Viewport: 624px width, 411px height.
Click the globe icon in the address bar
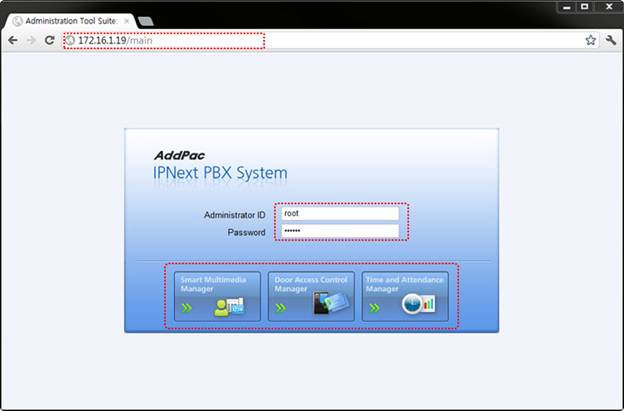point(70,40)
